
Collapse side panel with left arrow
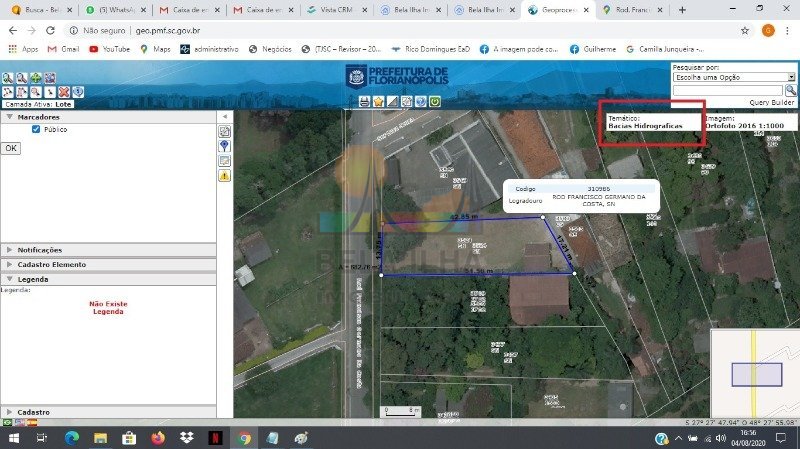click(224, 117)
